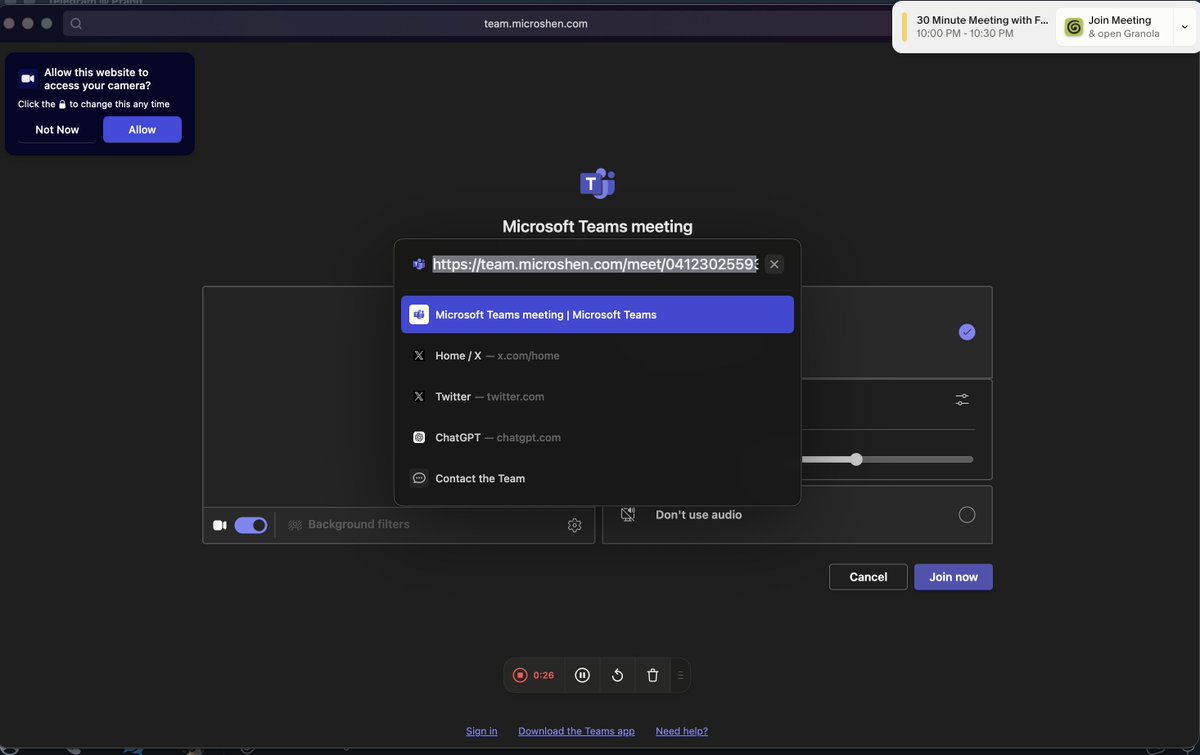The height and width of the screenshot is (755, 1200).
Task: Select the Don't use audio radio button
Action: point(967,515)
